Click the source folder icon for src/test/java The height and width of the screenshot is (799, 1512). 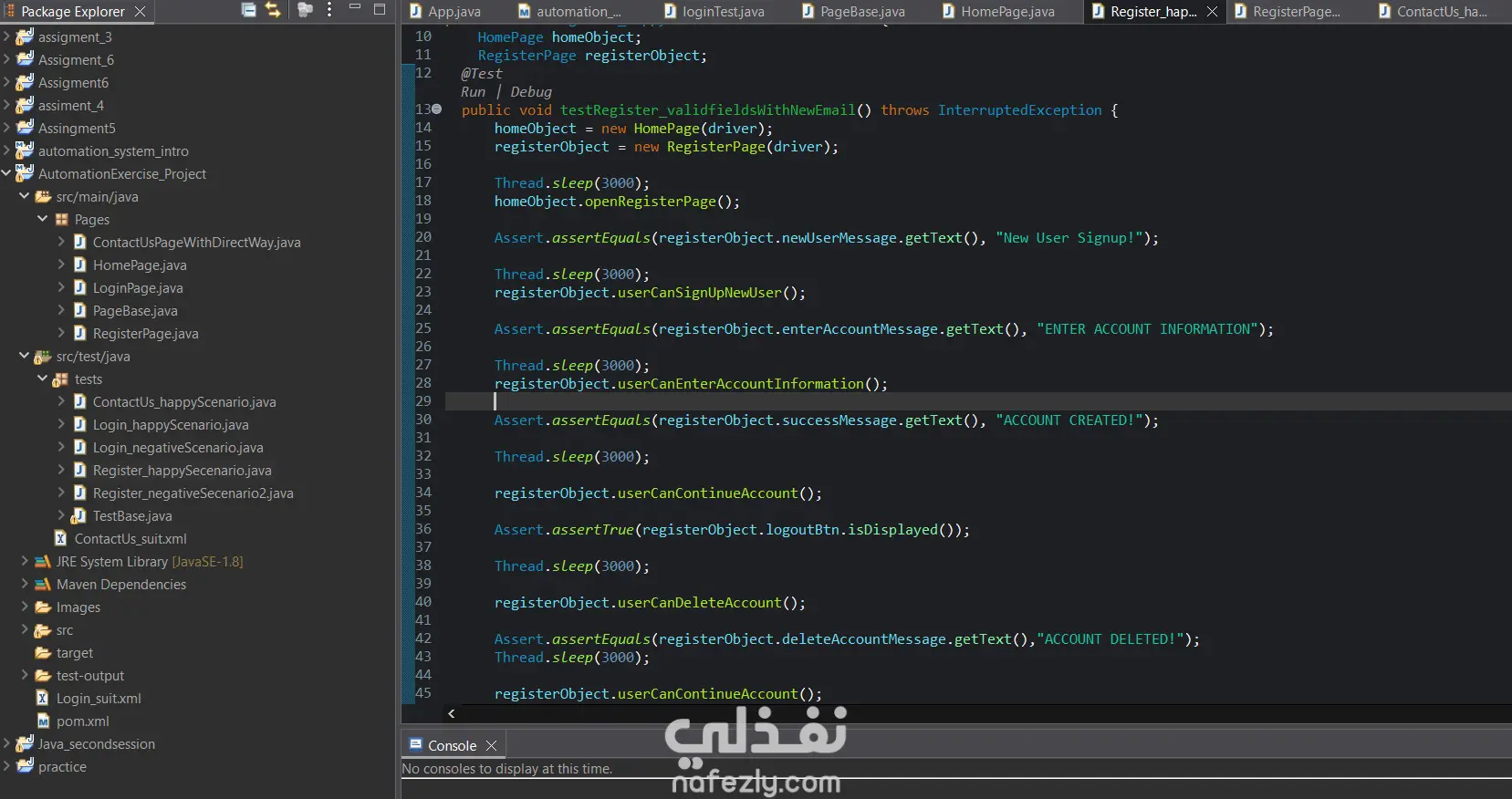[43, 356]
